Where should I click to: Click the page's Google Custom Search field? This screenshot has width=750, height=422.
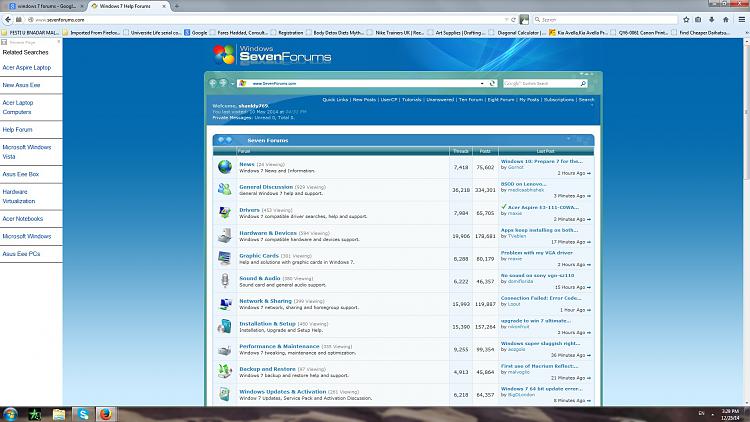(x=540, y=84)
